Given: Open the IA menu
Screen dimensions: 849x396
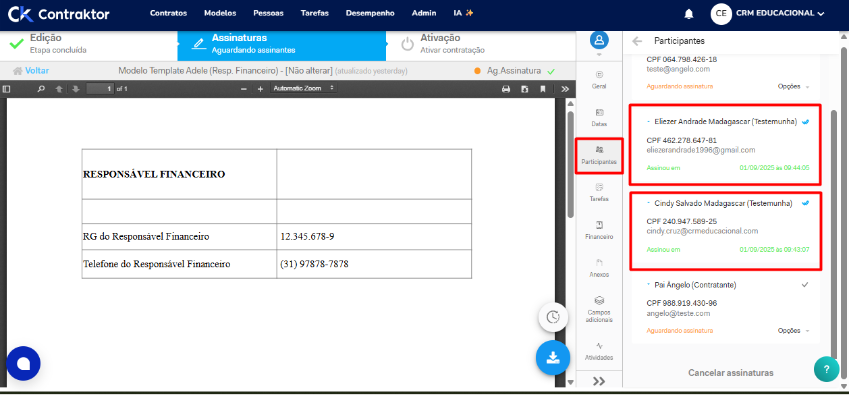Looking at the screenshot, I should point(463,14).
